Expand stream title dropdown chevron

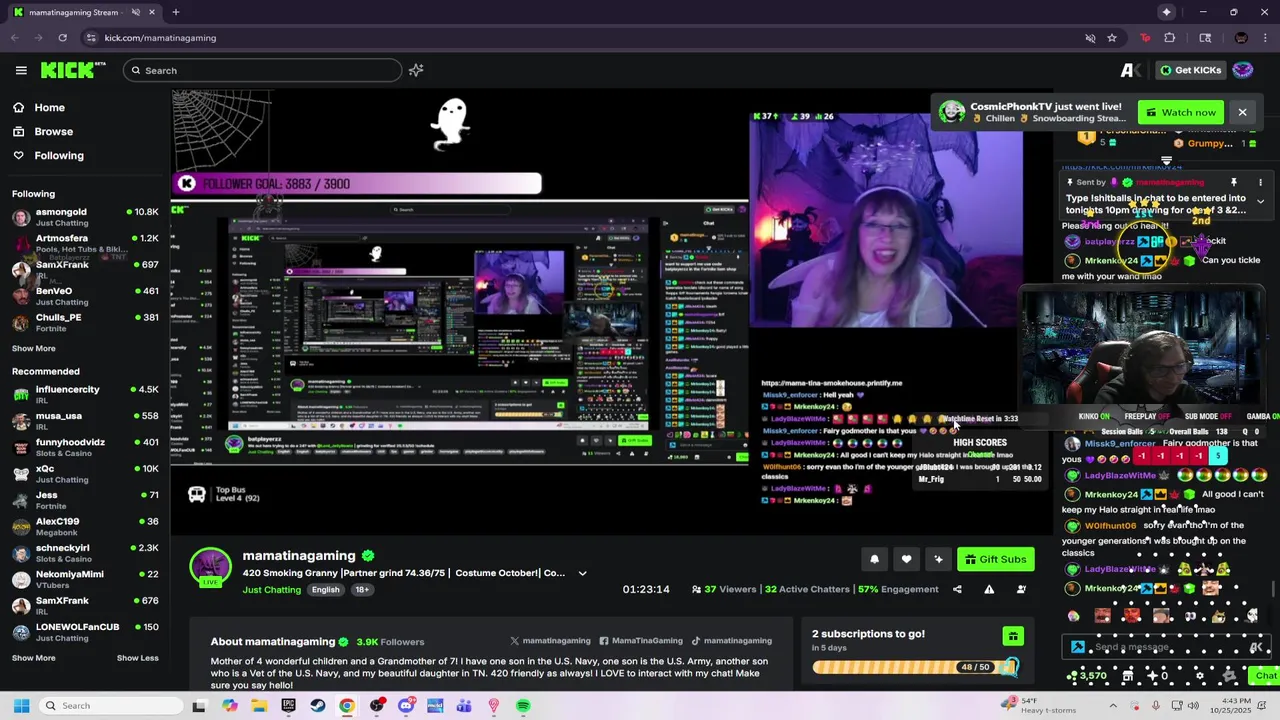click(582, 574)
